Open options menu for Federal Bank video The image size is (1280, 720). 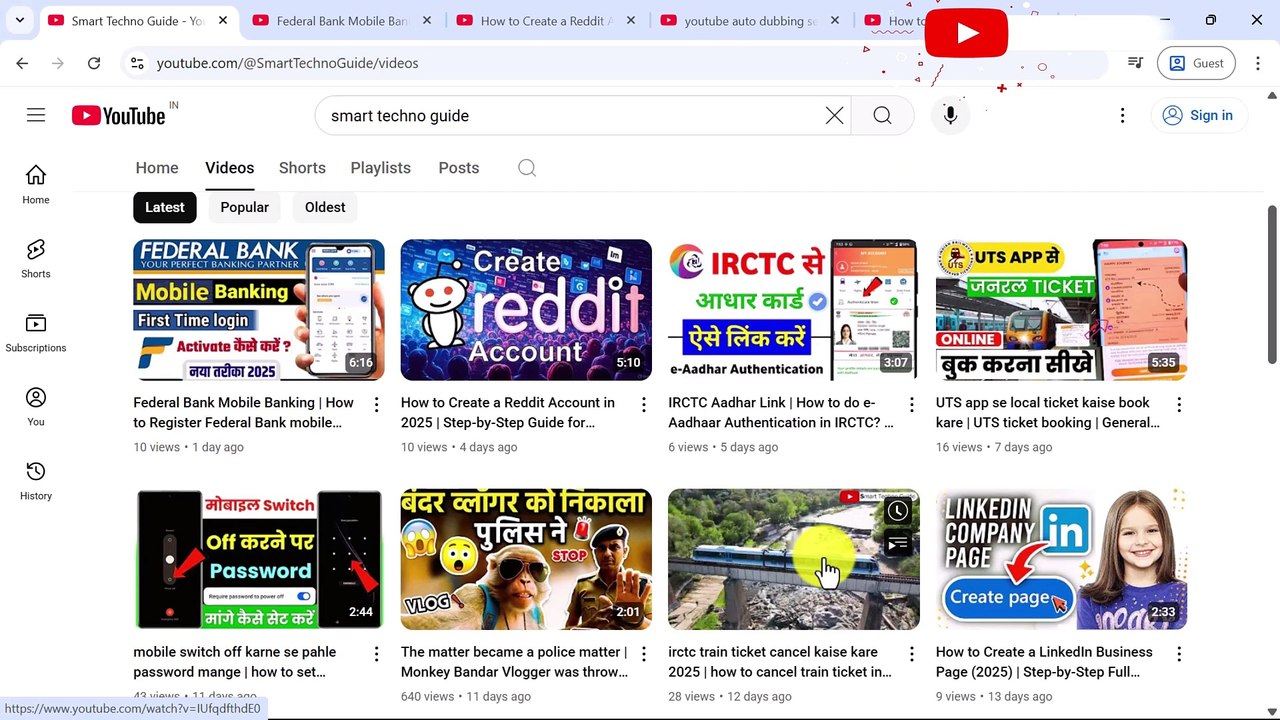coord(376,404)
